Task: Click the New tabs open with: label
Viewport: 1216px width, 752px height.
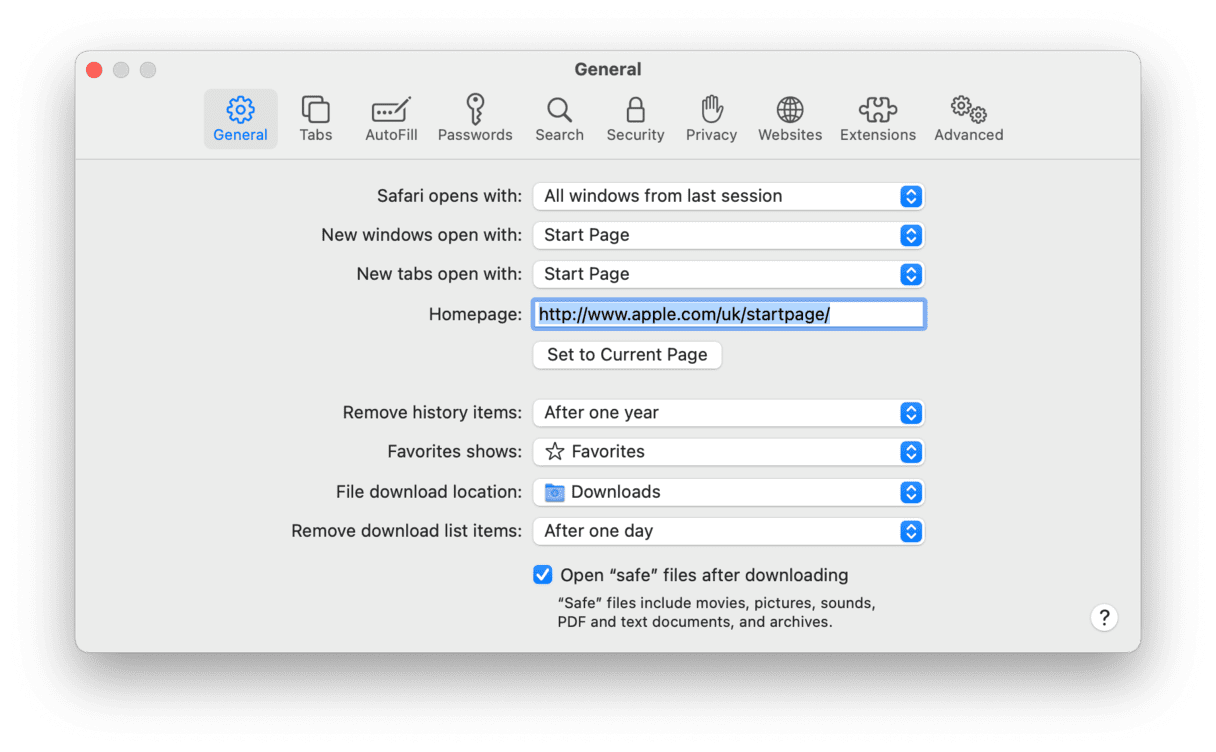Action: (439, 274)
